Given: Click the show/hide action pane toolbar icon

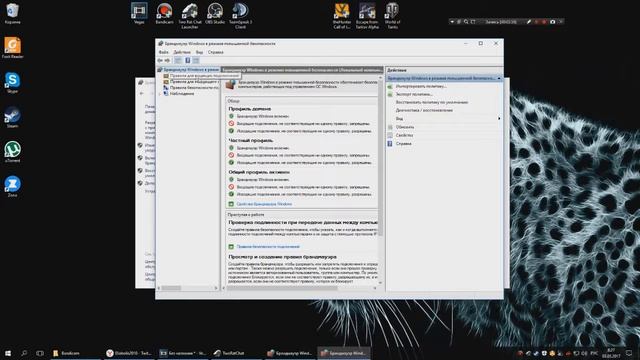Looking at the screenshot, I should (196, 60).
